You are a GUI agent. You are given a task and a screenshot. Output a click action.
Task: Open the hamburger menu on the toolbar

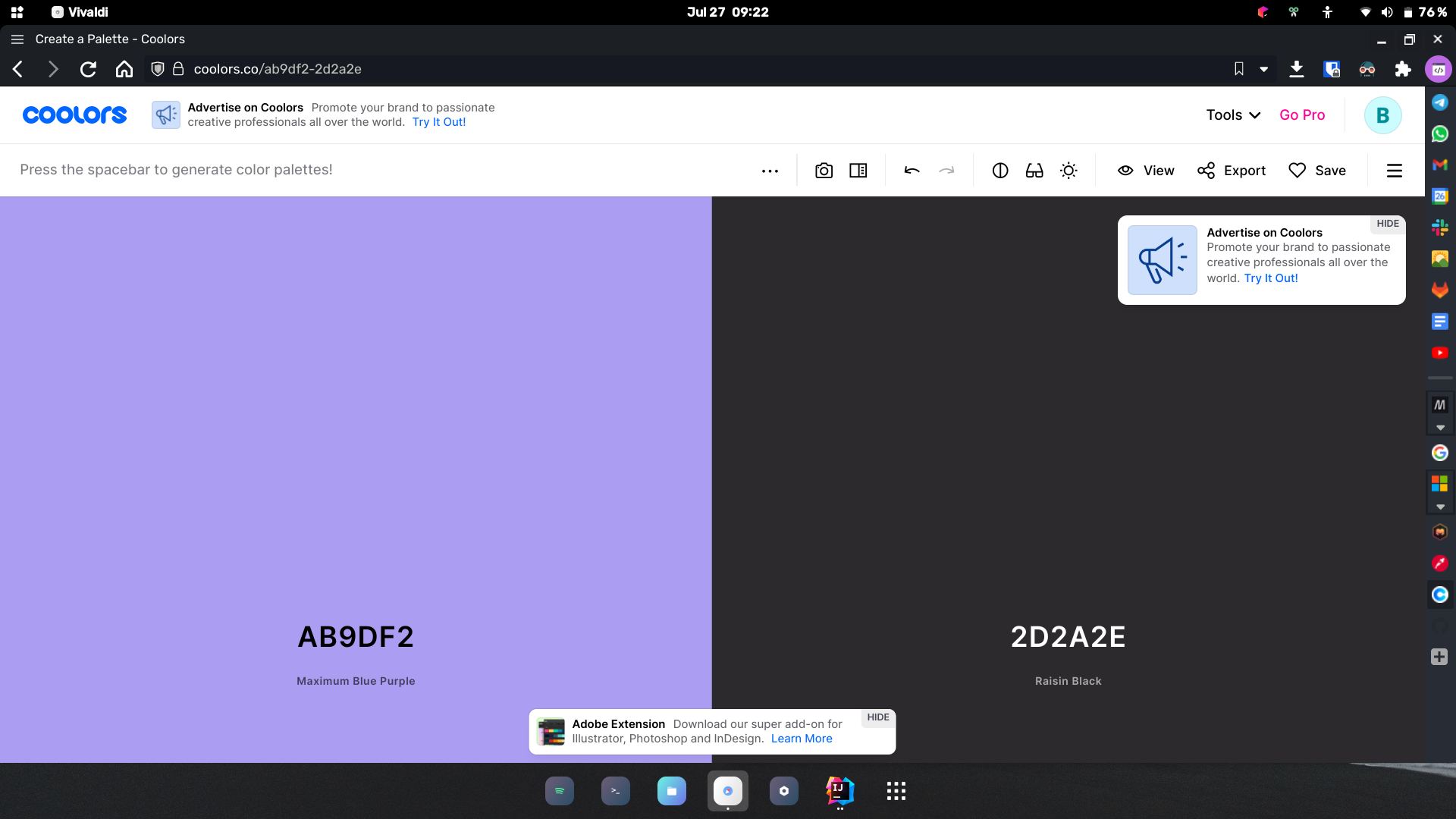[x=1395, y=170]
